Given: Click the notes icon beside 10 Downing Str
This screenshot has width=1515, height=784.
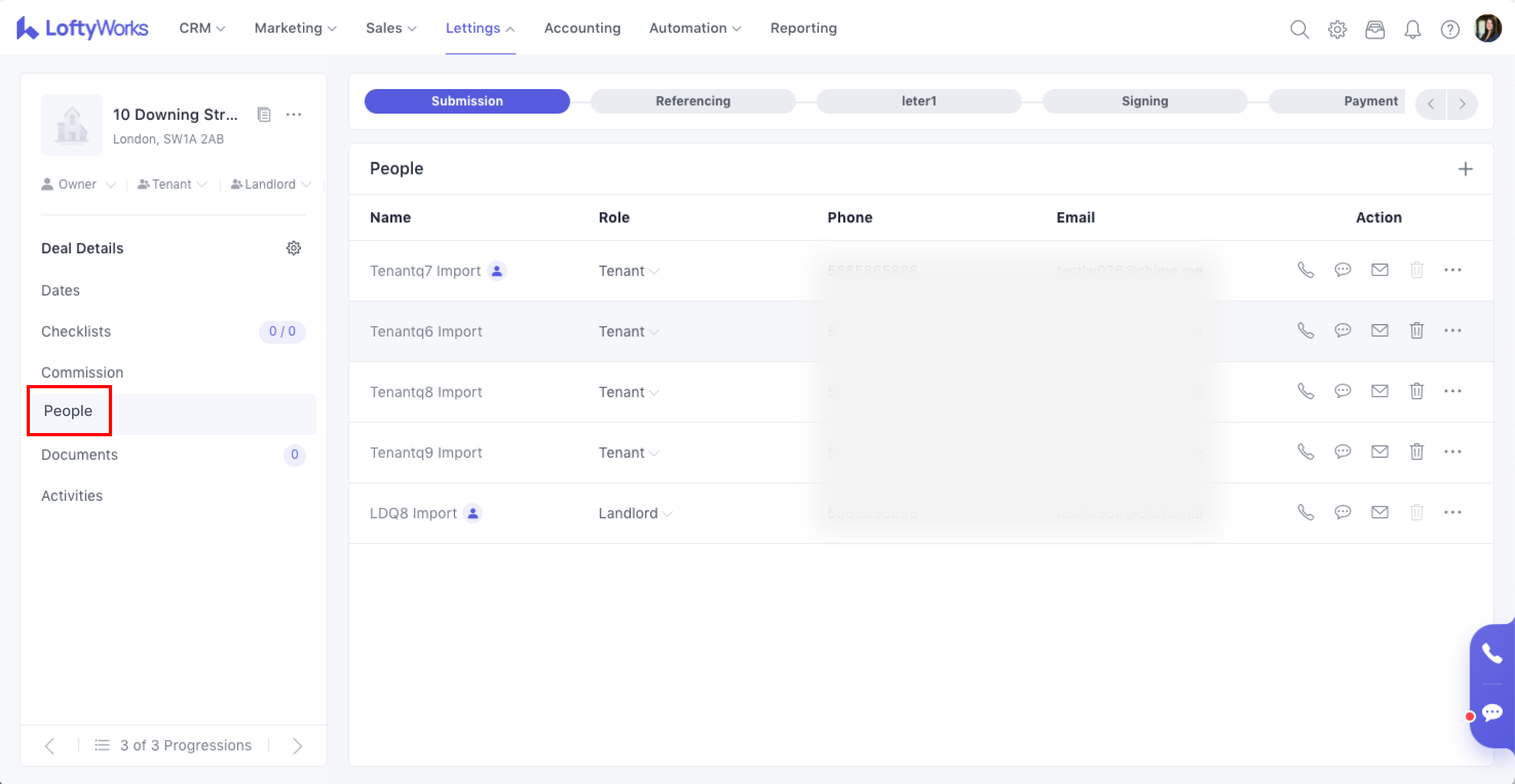Looking at the screenshot, I should click(x=264, y=115).
